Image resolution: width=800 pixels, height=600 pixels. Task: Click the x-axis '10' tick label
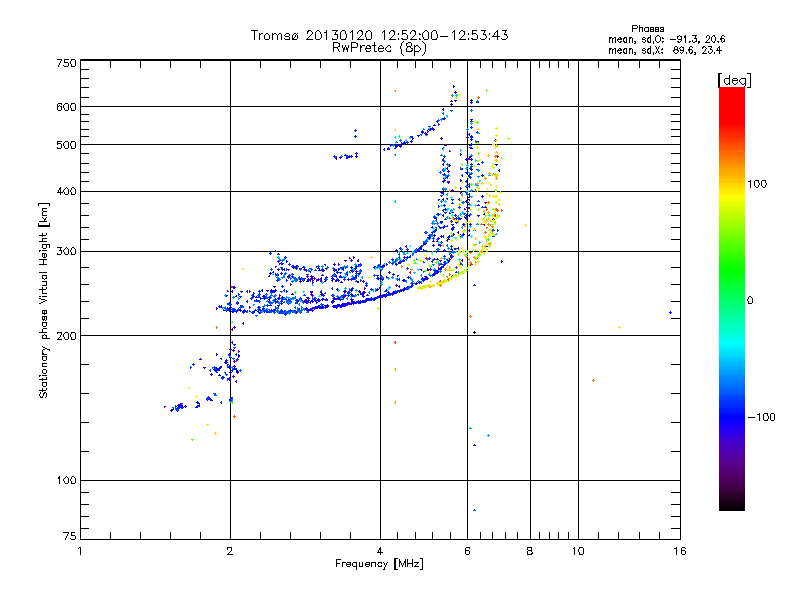(578, 551)
